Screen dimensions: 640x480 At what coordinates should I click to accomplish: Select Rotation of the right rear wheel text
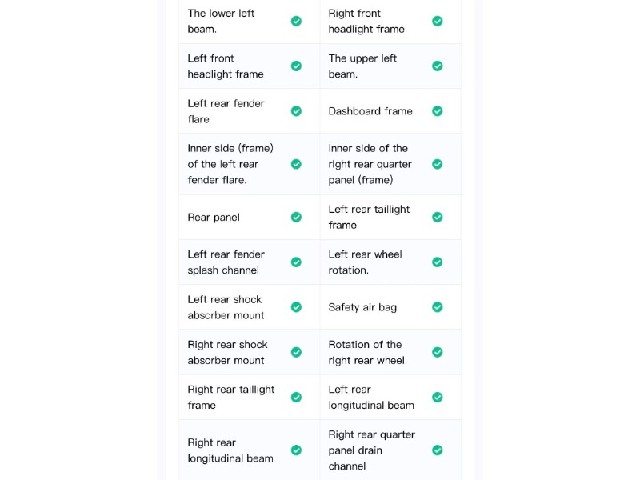pos(367,352)
